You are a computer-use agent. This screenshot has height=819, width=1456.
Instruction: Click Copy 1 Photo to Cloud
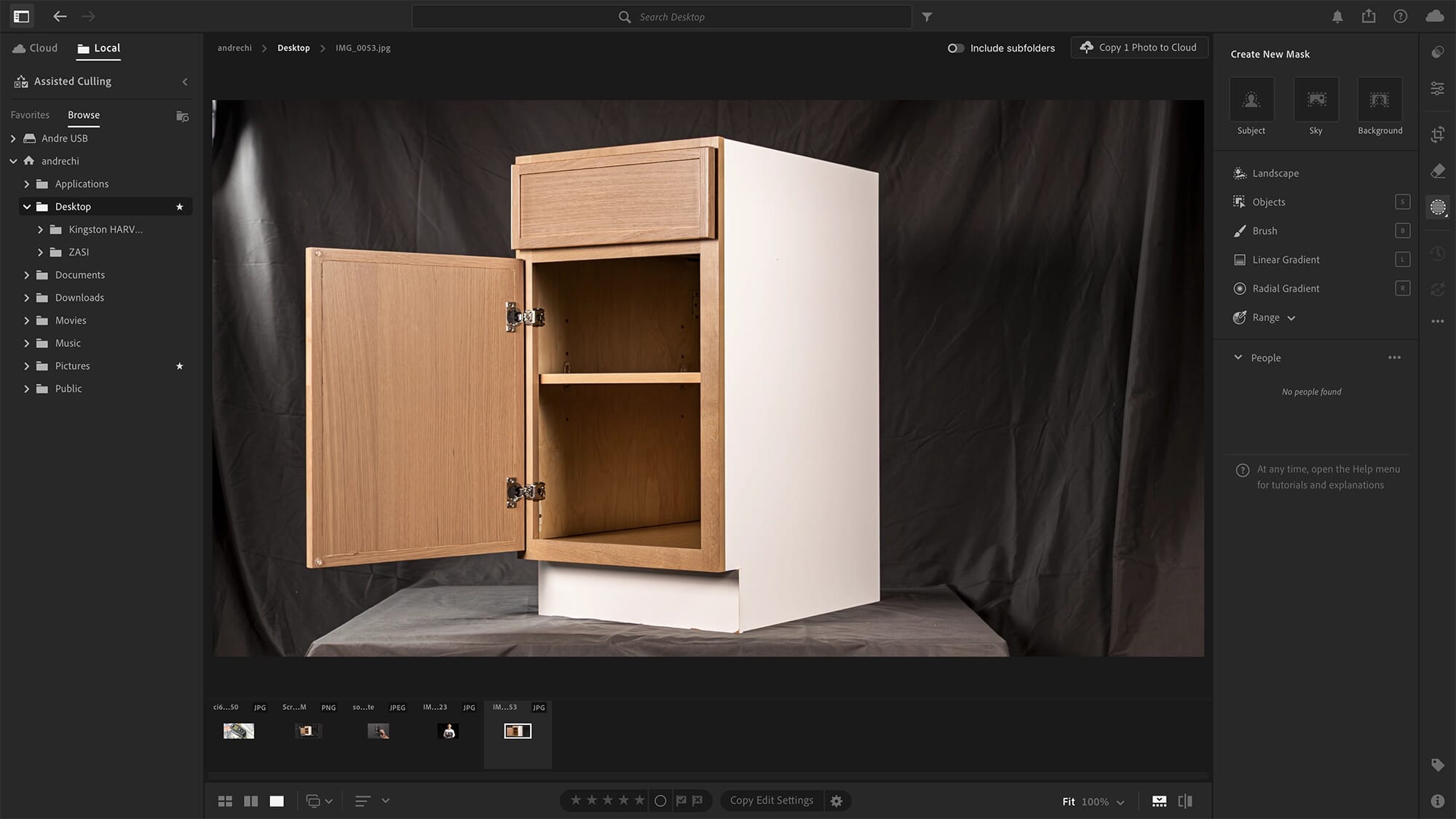[x=1139, y=47]
